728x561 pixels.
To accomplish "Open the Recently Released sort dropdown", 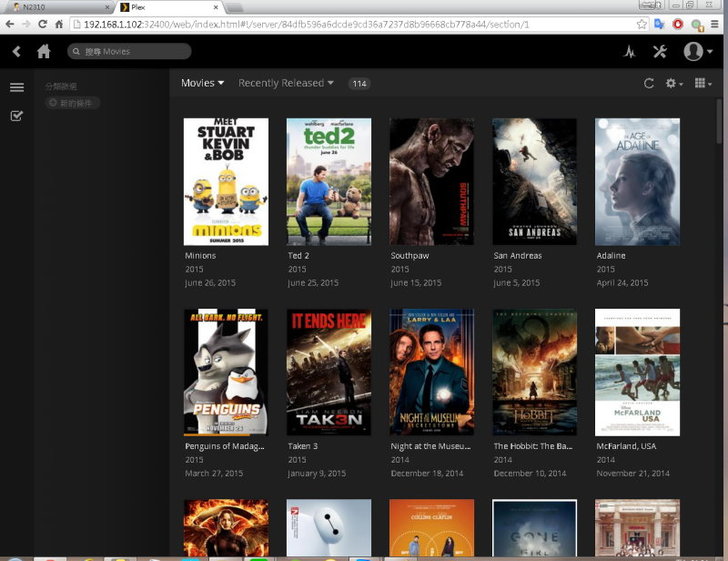I will [x=286, y=83].
